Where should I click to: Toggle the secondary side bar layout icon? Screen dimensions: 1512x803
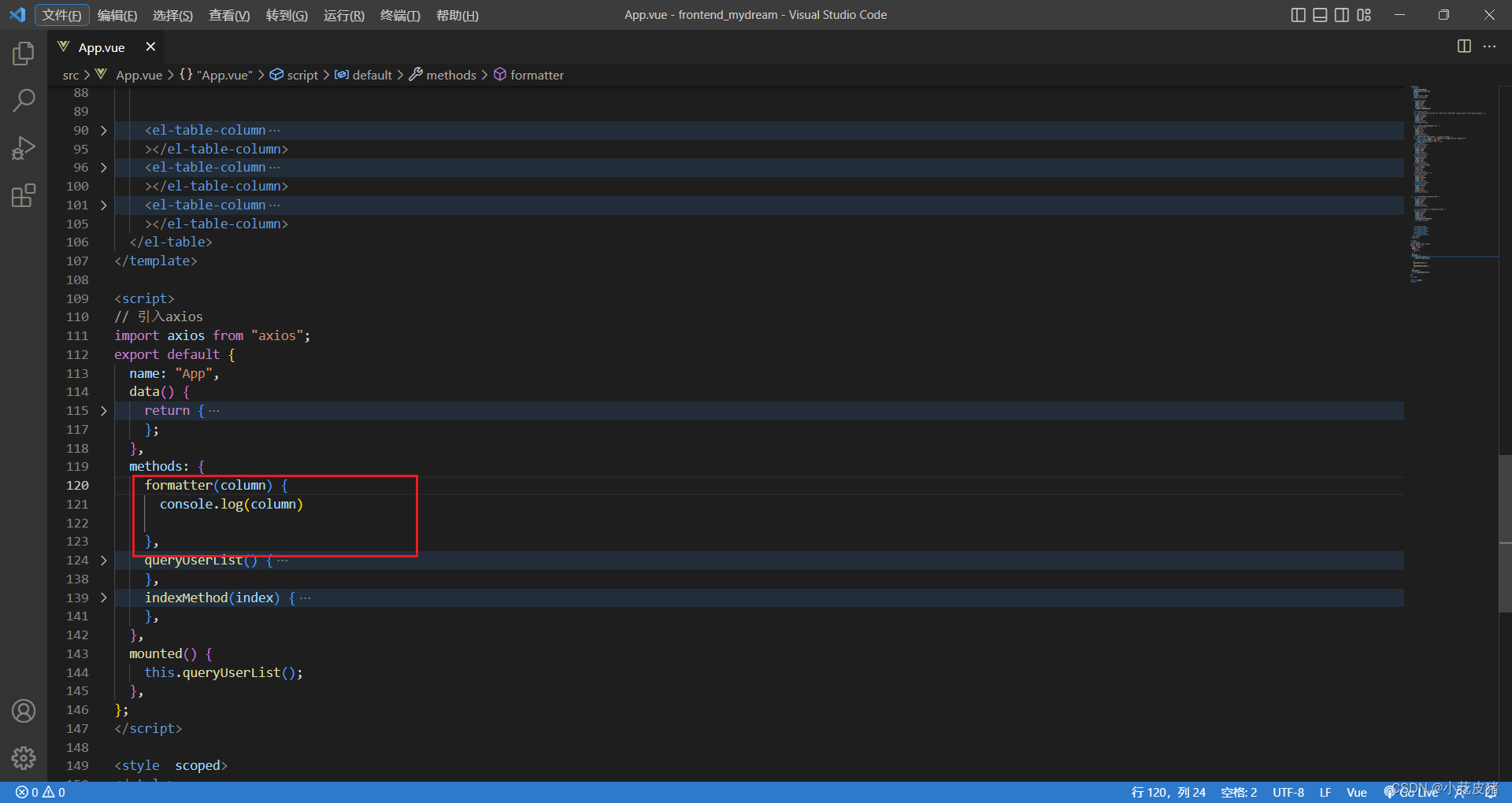click(x=1342, y=15)
